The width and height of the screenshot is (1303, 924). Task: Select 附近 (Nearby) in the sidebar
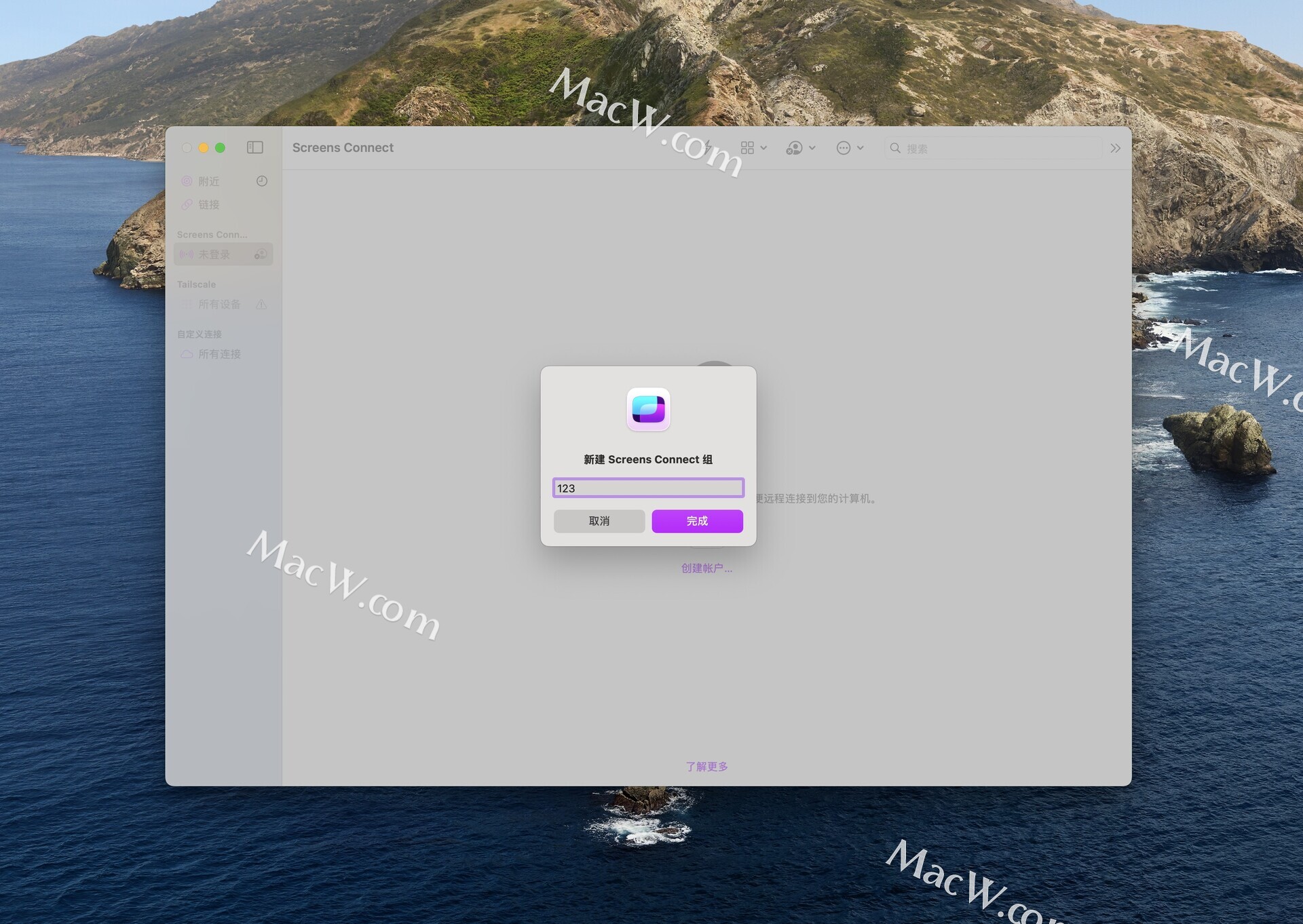(208, 181)
